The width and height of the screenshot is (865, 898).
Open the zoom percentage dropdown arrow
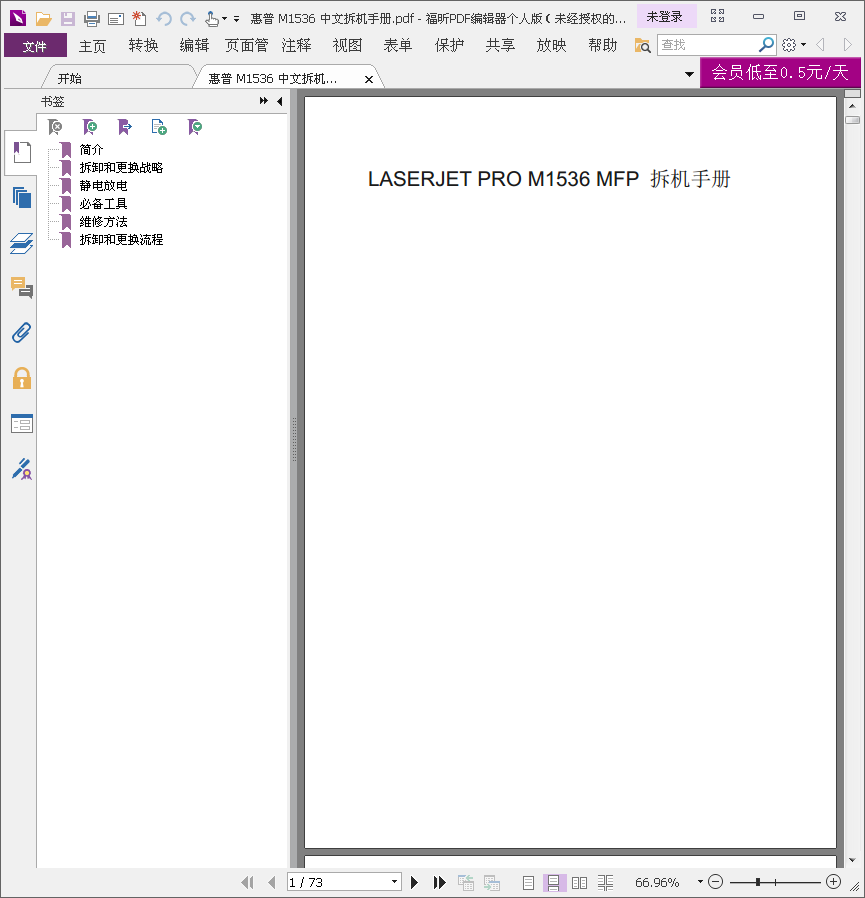700,881
